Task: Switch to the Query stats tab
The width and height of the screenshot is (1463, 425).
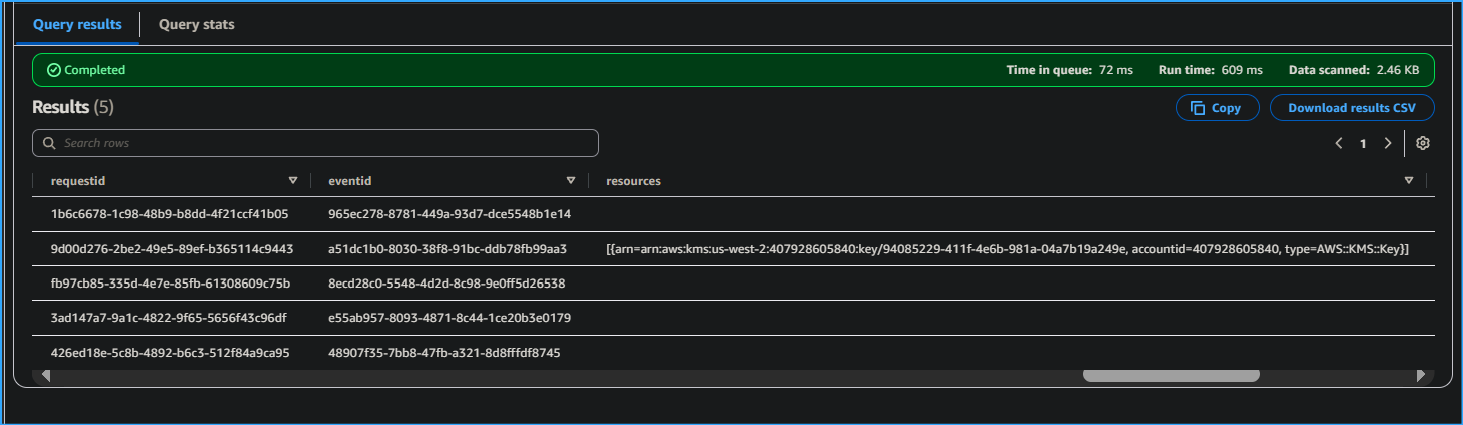Action: point(196,24)
